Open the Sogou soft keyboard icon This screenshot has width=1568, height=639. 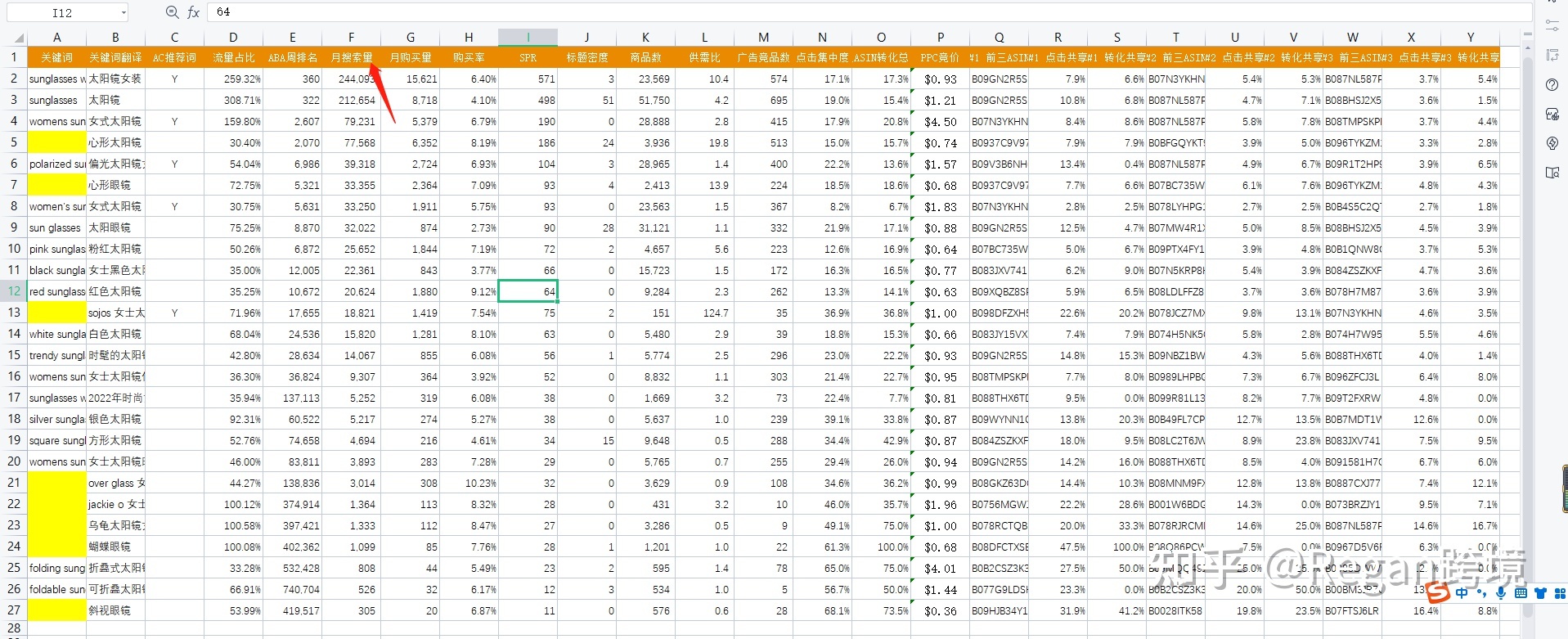click(x=1521, y=593)
